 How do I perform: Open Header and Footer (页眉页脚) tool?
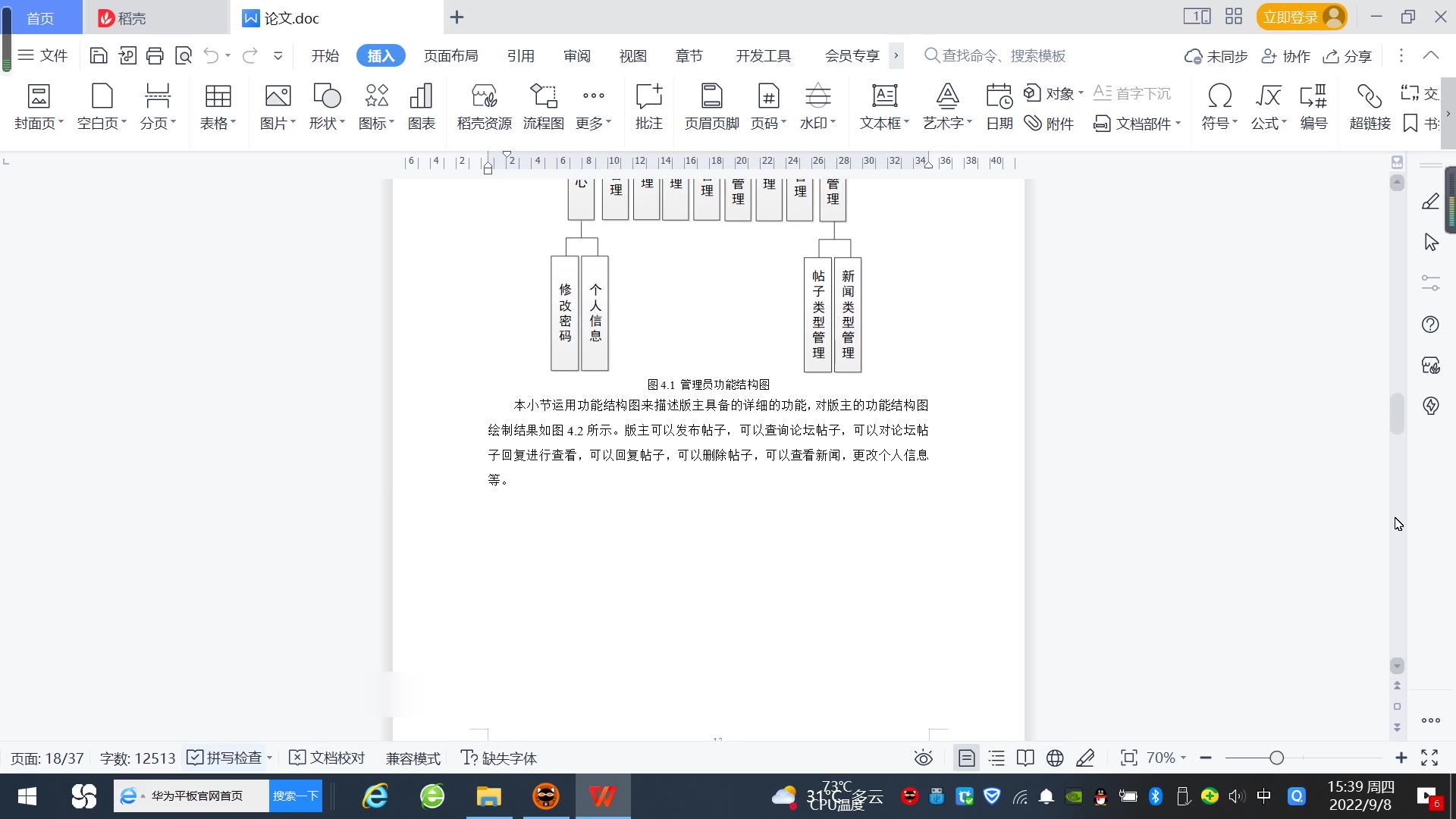(711, 106)
